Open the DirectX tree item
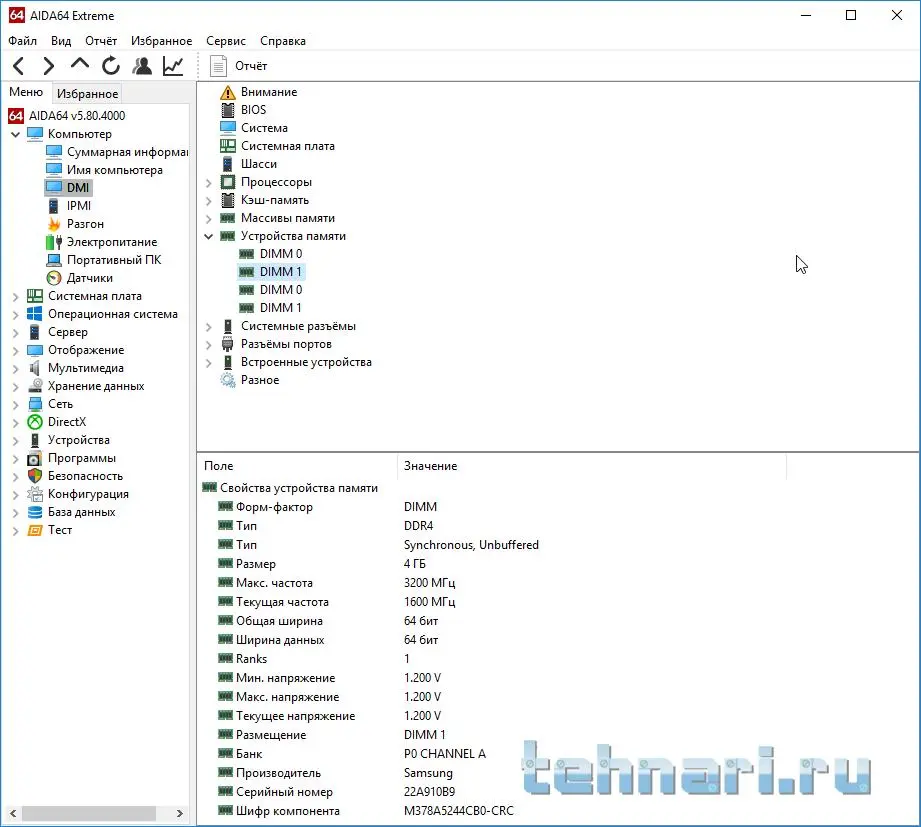Image resolution: width=921 pixels, height=827 pixels. pyautogui.click(x=67, y=422)
